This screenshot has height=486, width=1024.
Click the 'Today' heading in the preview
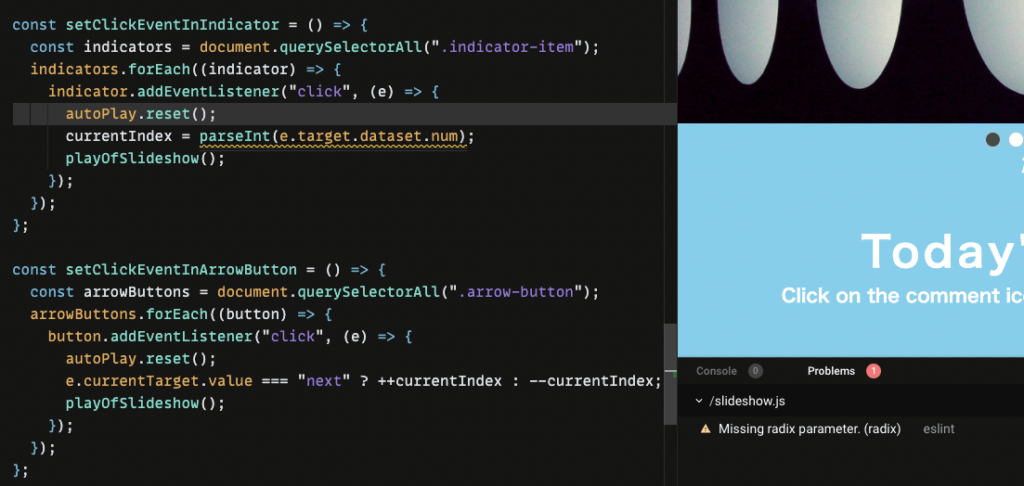coord(941,251)
